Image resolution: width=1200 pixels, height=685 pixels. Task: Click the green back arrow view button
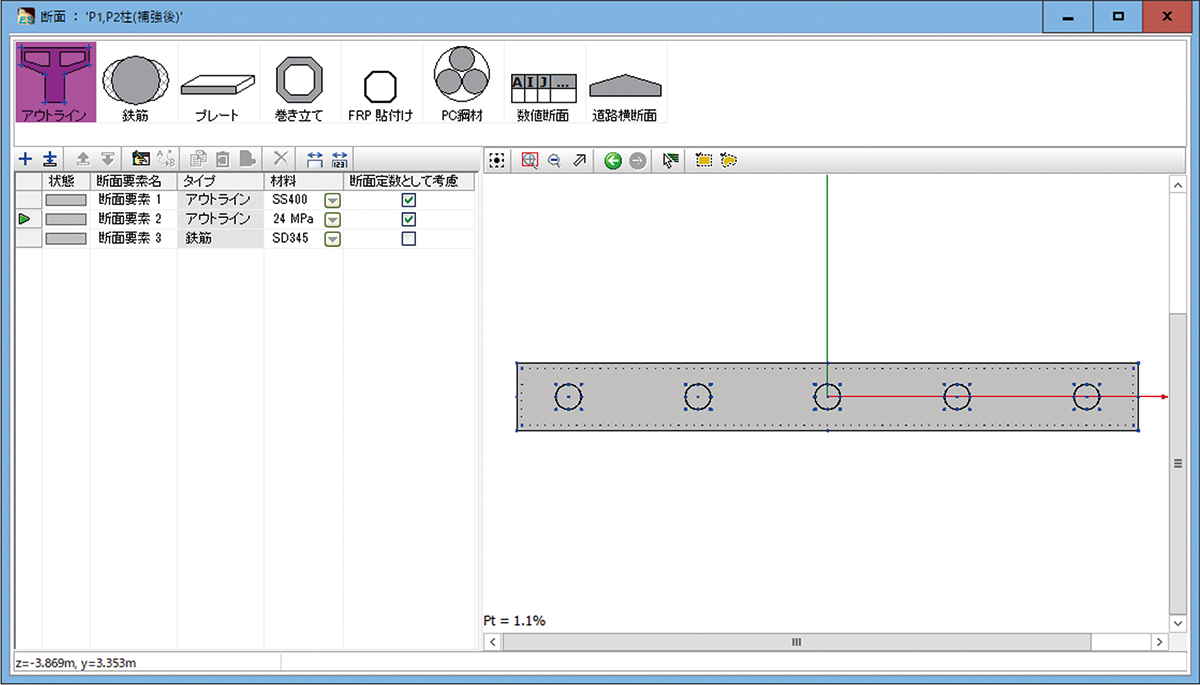click(x=613, y=160)
